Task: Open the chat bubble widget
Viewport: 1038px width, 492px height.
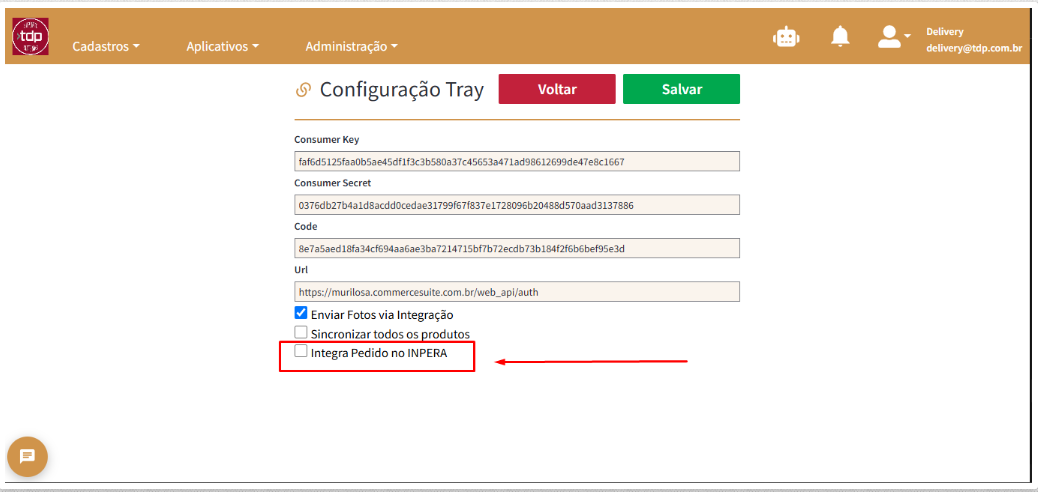Action: pyautogui.click(x=27, y=457)
